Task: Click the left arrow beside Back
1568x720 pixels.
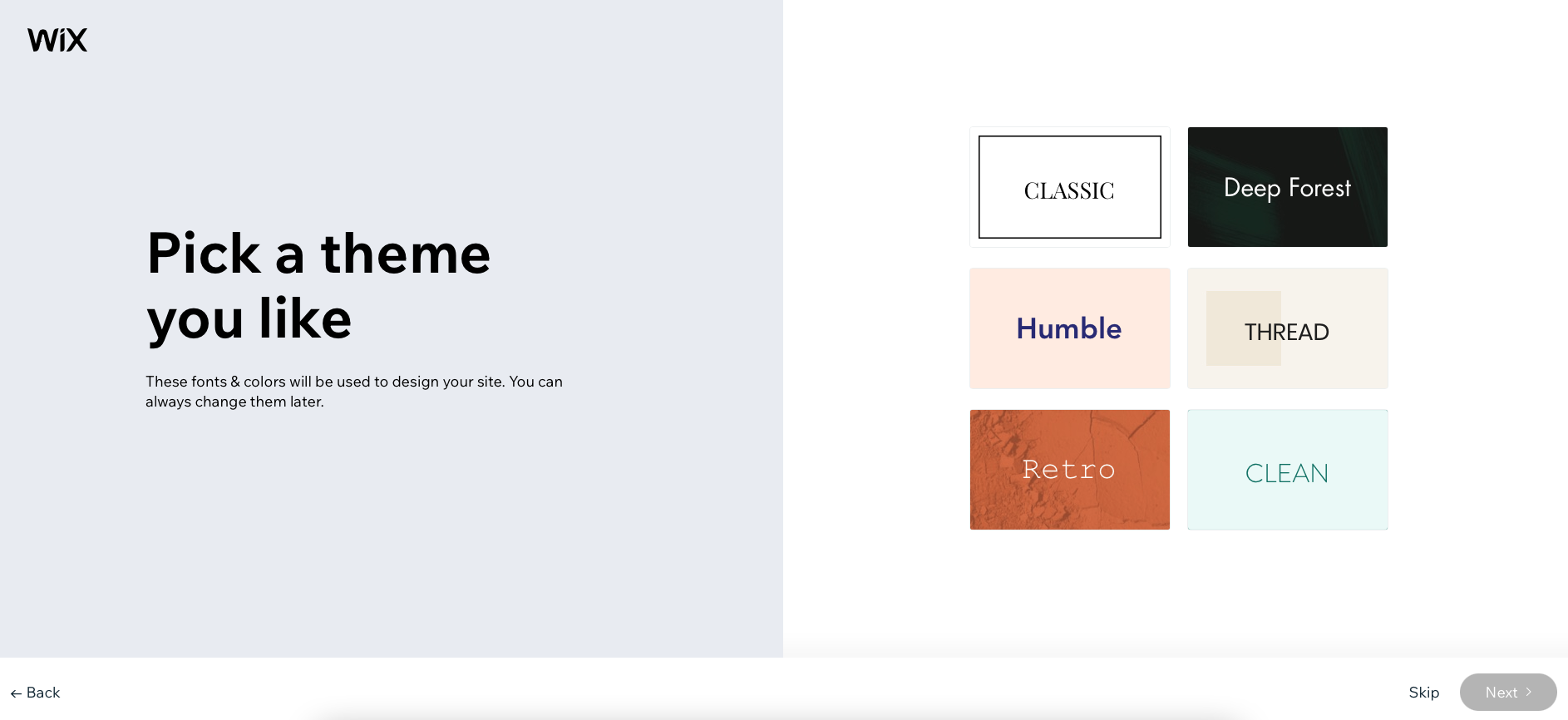Action: click(16, 693)
